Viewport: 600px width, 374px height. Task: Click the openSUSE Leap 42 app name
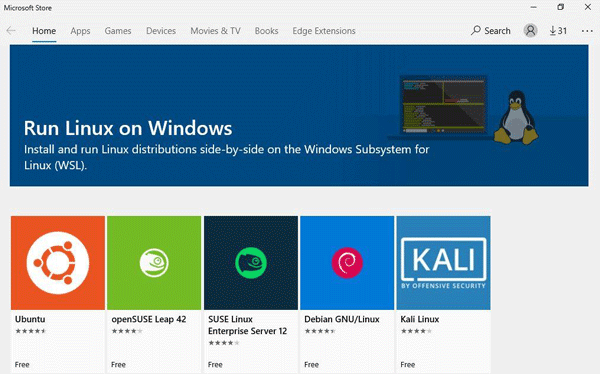(149, 319)
